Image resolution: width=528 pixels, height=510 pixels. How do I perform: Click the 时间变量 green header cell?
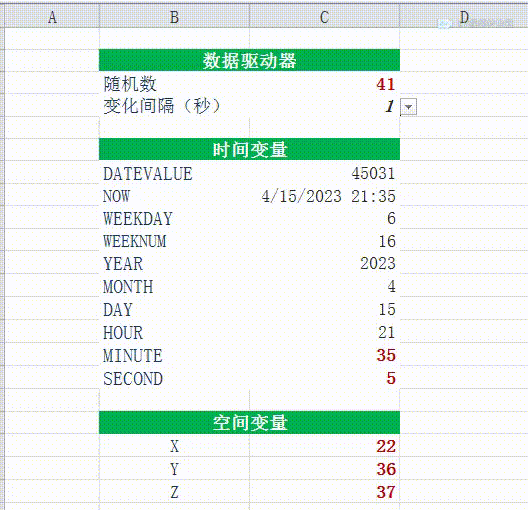point(250,149)
